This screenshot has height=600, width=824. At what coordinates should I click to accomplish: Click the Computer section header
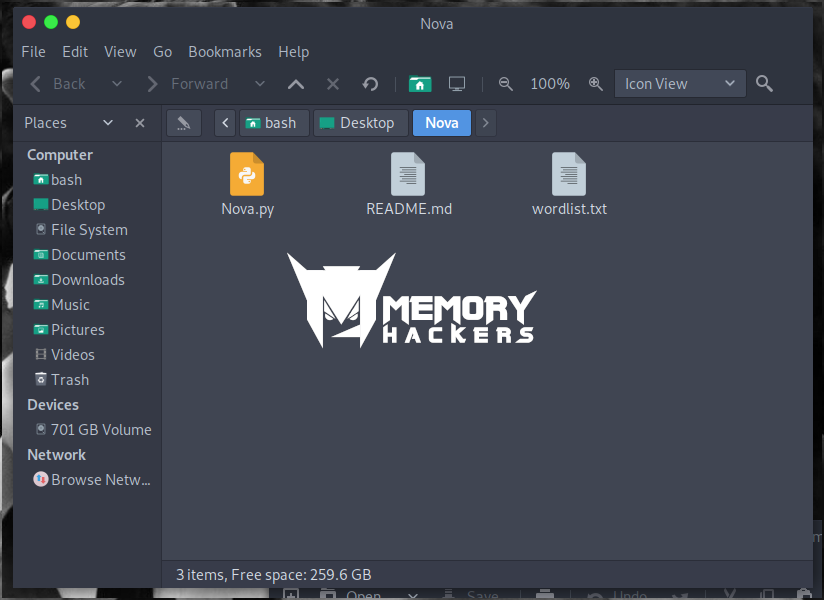pos(60,155)
